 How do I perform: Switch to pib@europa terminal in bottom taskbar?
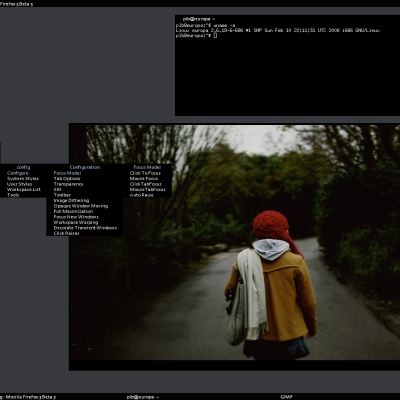[143, 397]
